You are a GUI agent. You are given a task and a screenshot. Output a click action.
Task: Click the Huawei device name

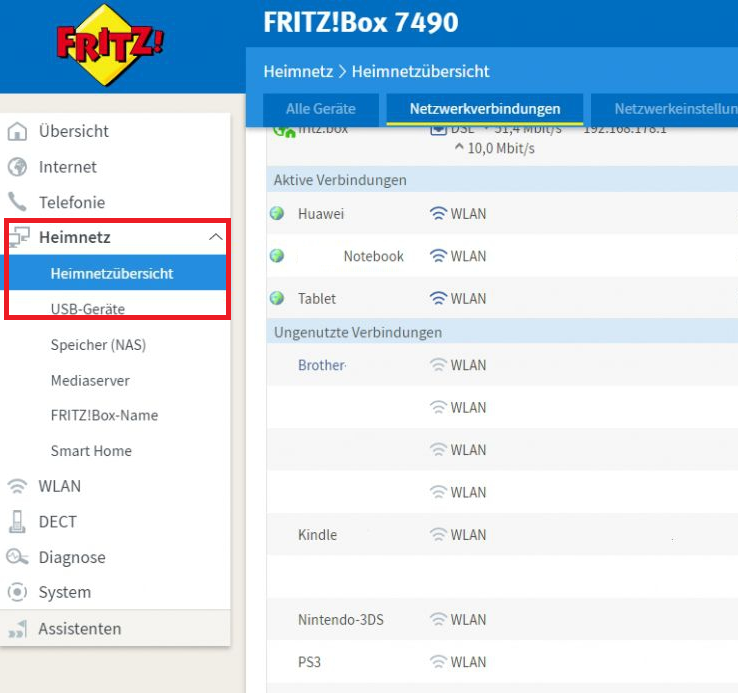pyautogui.click(x=321, y=214)
